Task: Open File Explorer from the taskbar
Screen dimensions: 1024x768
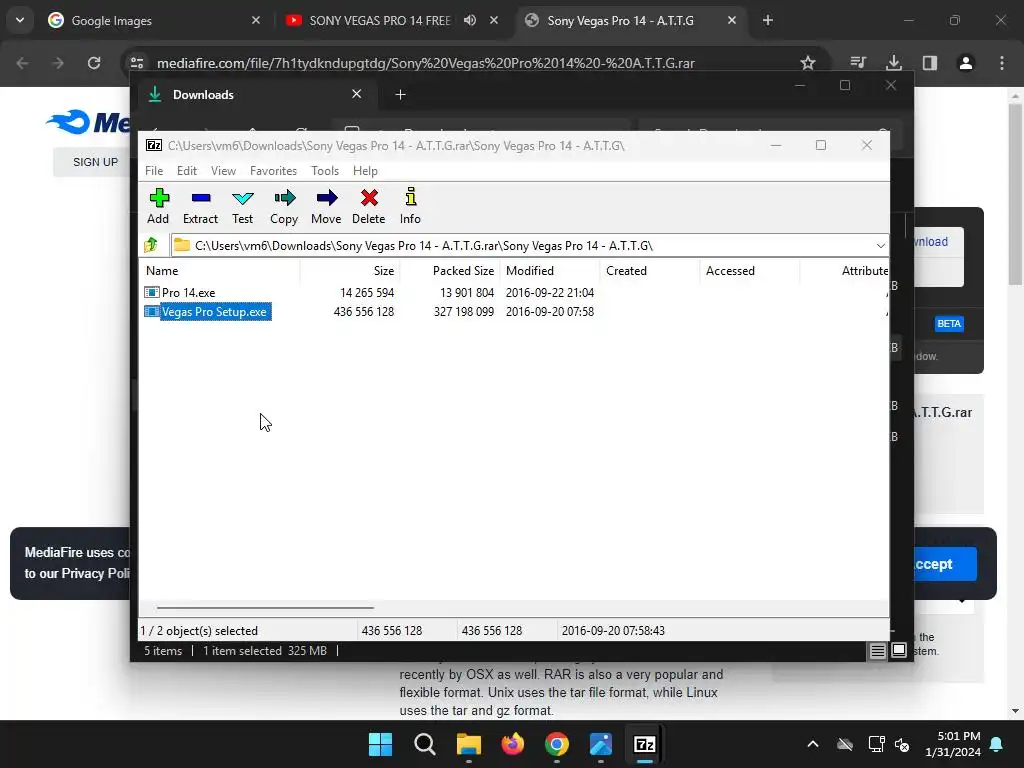Action: (468, 744)
